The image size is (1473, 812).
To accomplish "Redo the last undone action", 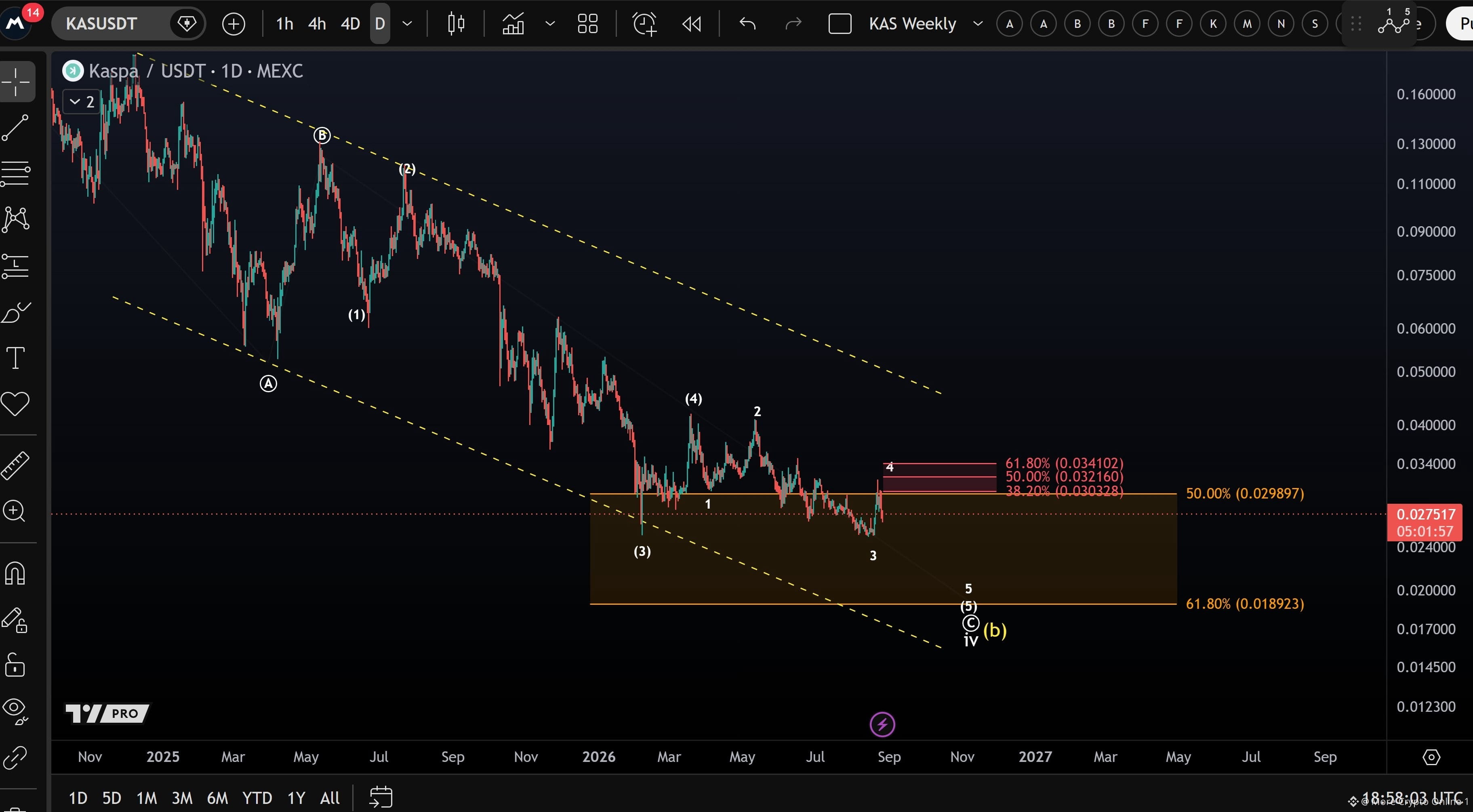I will tap(793, 24).
